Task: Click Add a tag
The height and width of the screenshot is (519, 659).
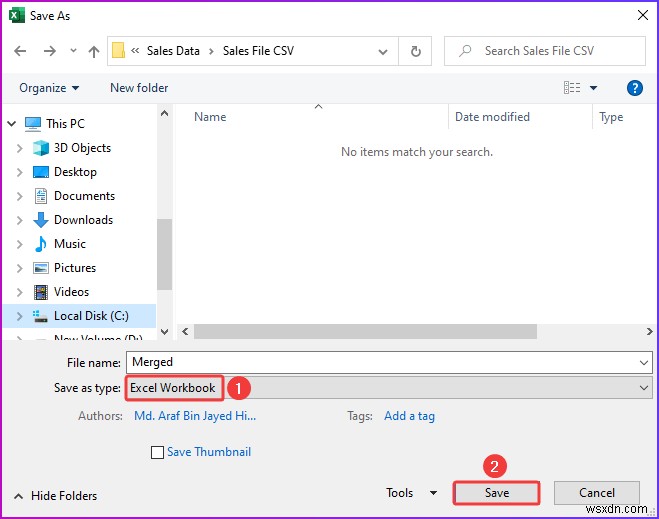Action: (409, 416)
